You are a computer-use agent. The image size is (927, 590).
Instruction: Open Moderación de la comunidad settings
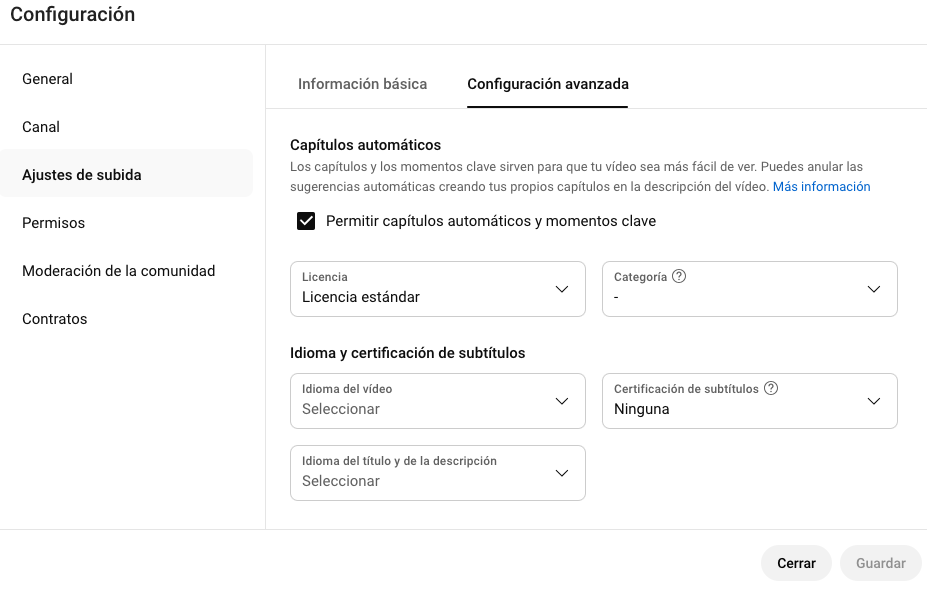click(119, 270)
